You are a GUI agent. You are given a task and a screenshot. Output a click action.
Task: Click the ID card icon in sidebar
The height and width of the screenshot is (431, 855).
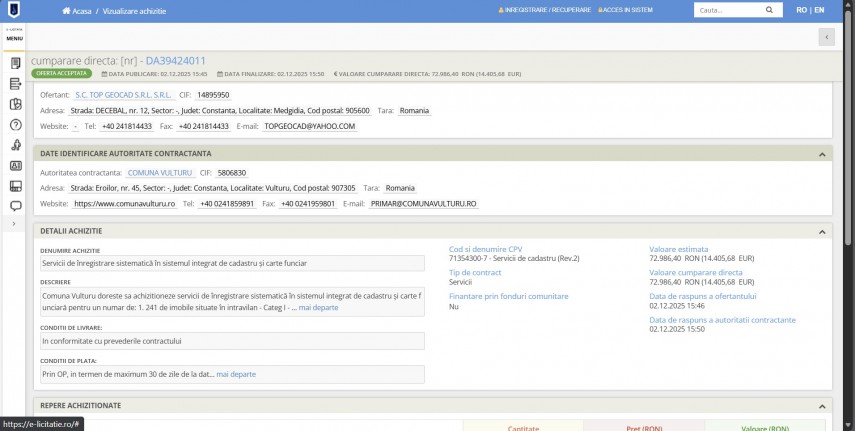[x=15, y=166]
